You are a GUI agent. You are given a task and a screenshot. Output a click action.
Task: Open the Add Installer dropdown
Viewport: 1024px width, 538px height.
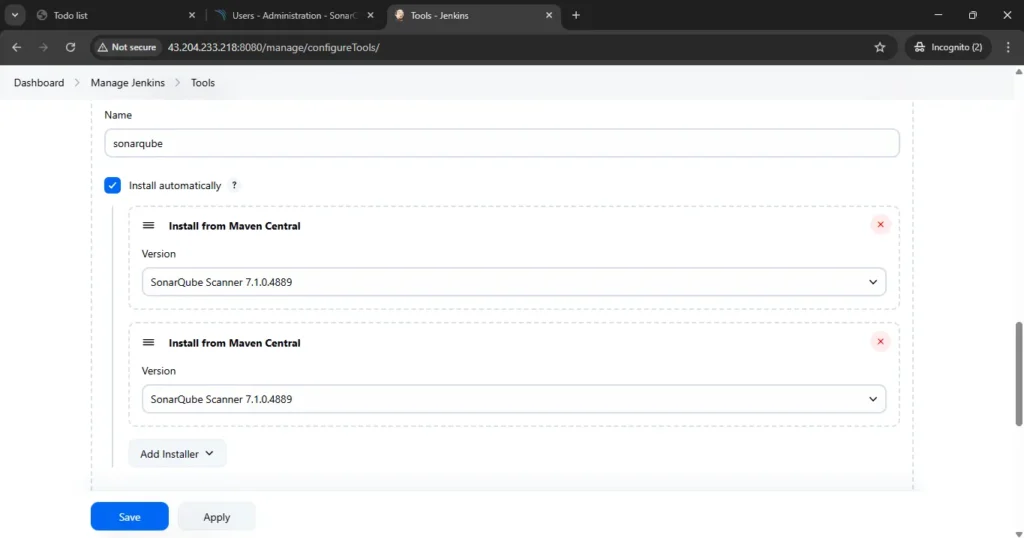(x=177, y=454)
